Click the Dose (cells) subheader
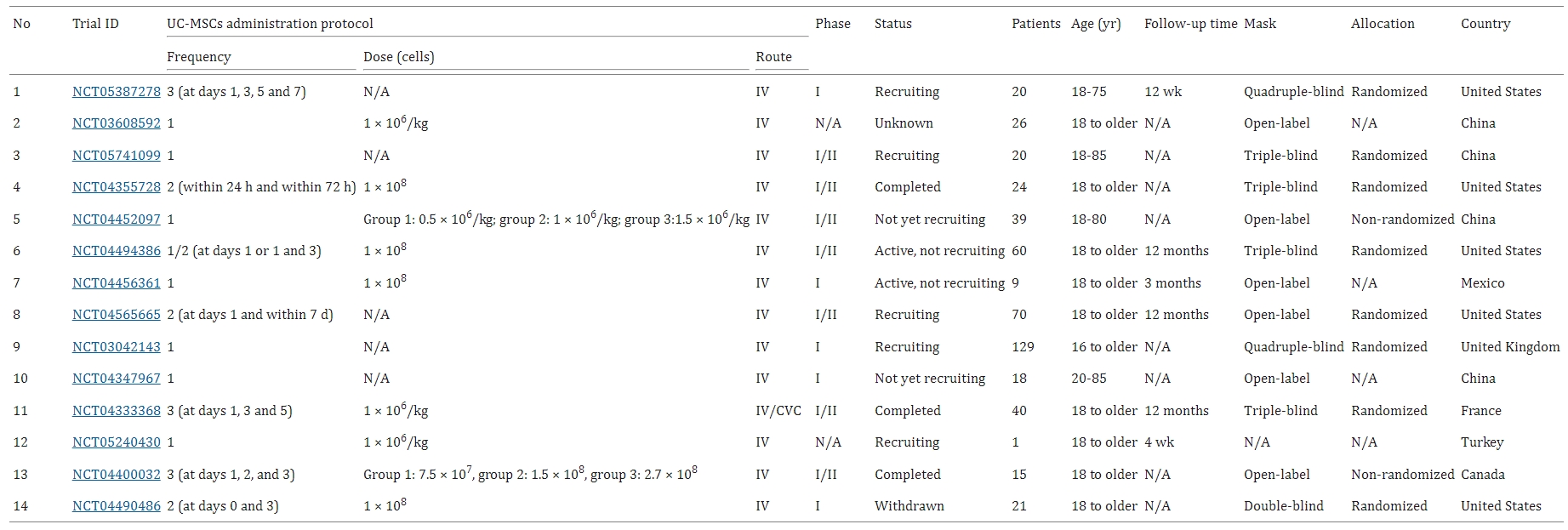 pos(398,57)
